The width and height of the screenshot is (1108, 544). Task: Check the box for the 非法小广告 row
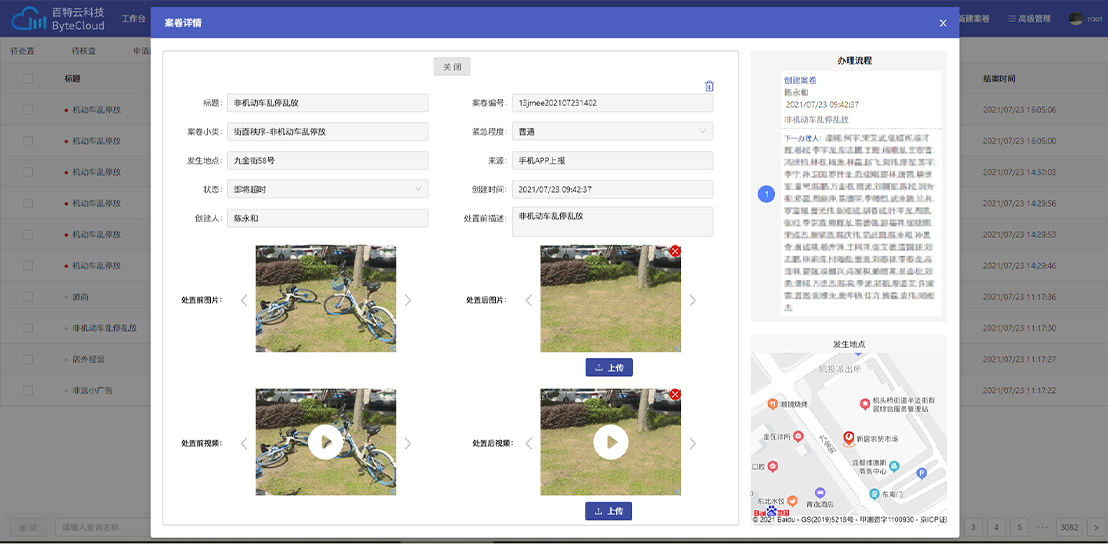[28, 390]
